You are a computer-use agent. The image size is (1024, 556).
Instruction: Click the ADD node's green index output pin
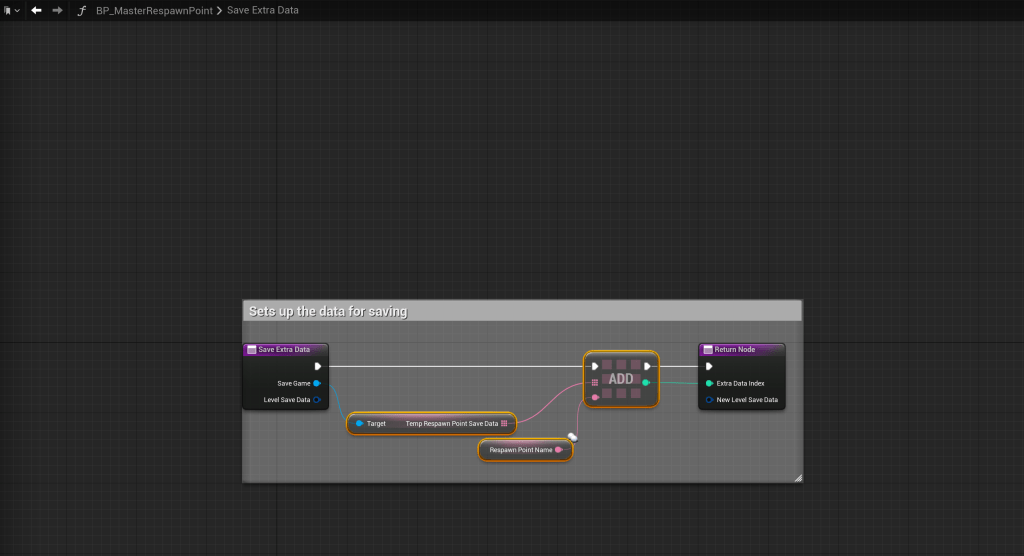pyautogui.click(x=647, y=382)
